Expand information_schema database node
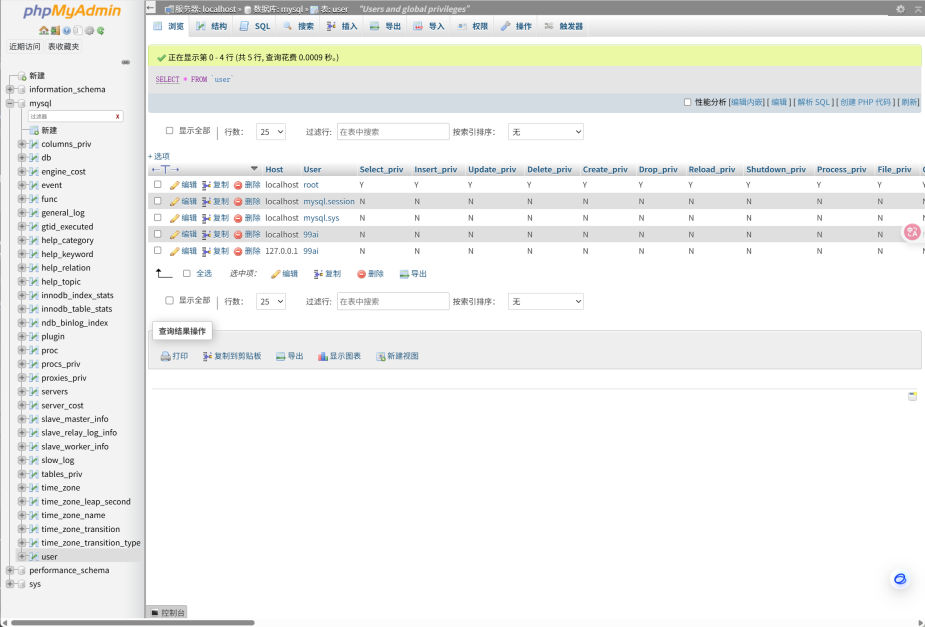The image size is (925, 627). point(9,90)
